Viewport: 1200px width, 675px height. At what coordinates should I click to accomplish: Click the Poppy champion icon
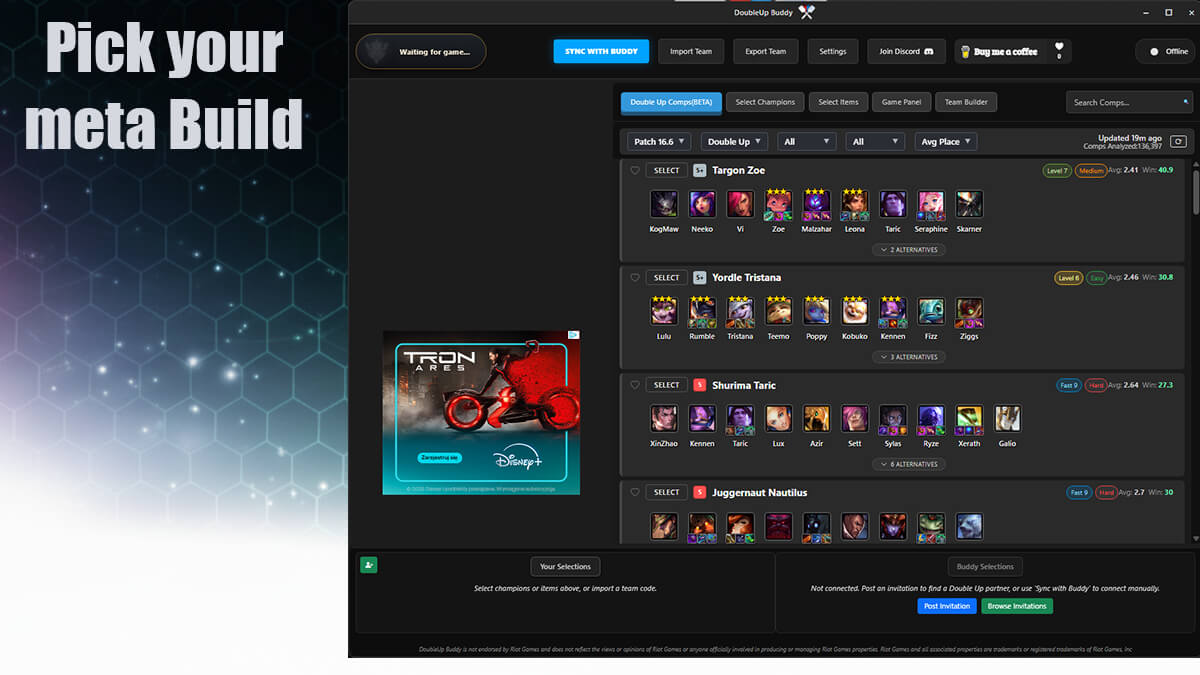(x=816, y=312)
